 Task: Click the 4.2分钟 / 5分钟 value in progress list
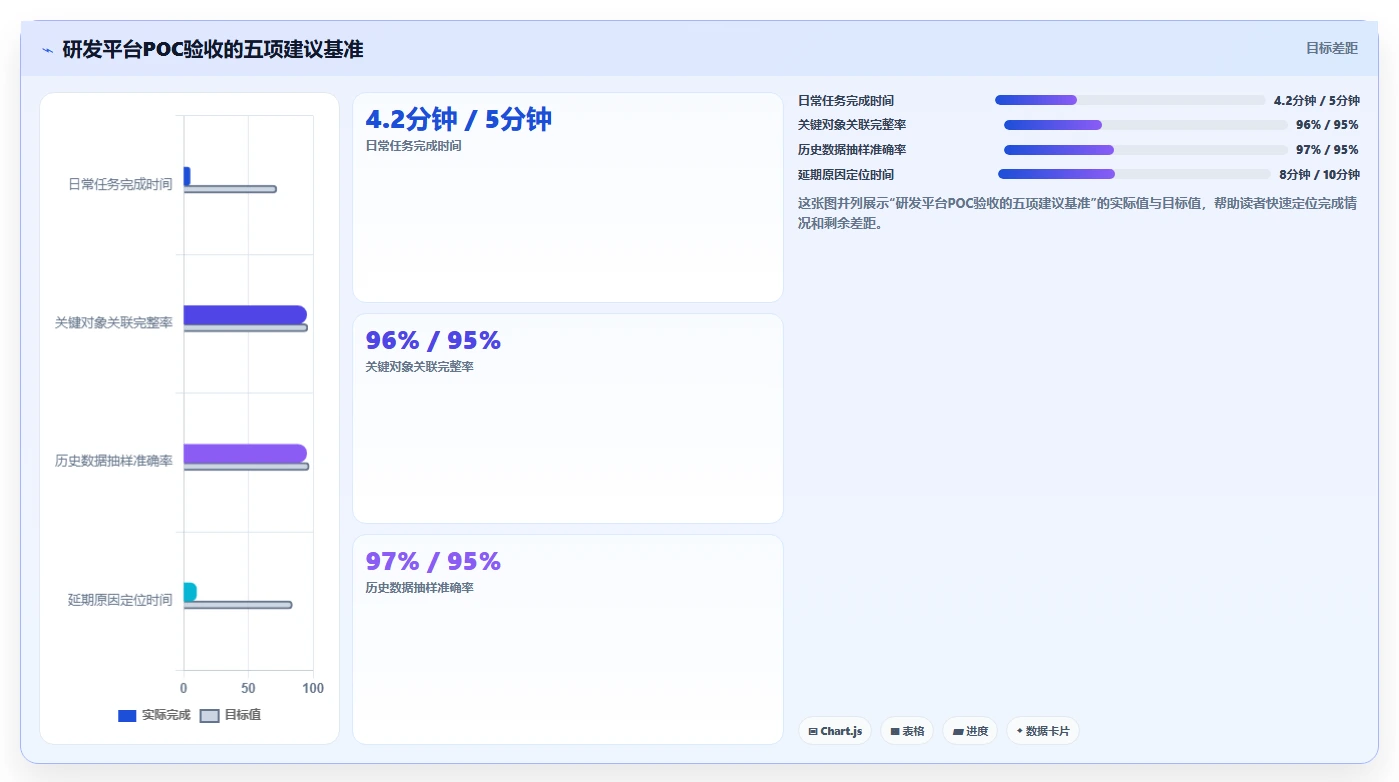coord(1317,101)
